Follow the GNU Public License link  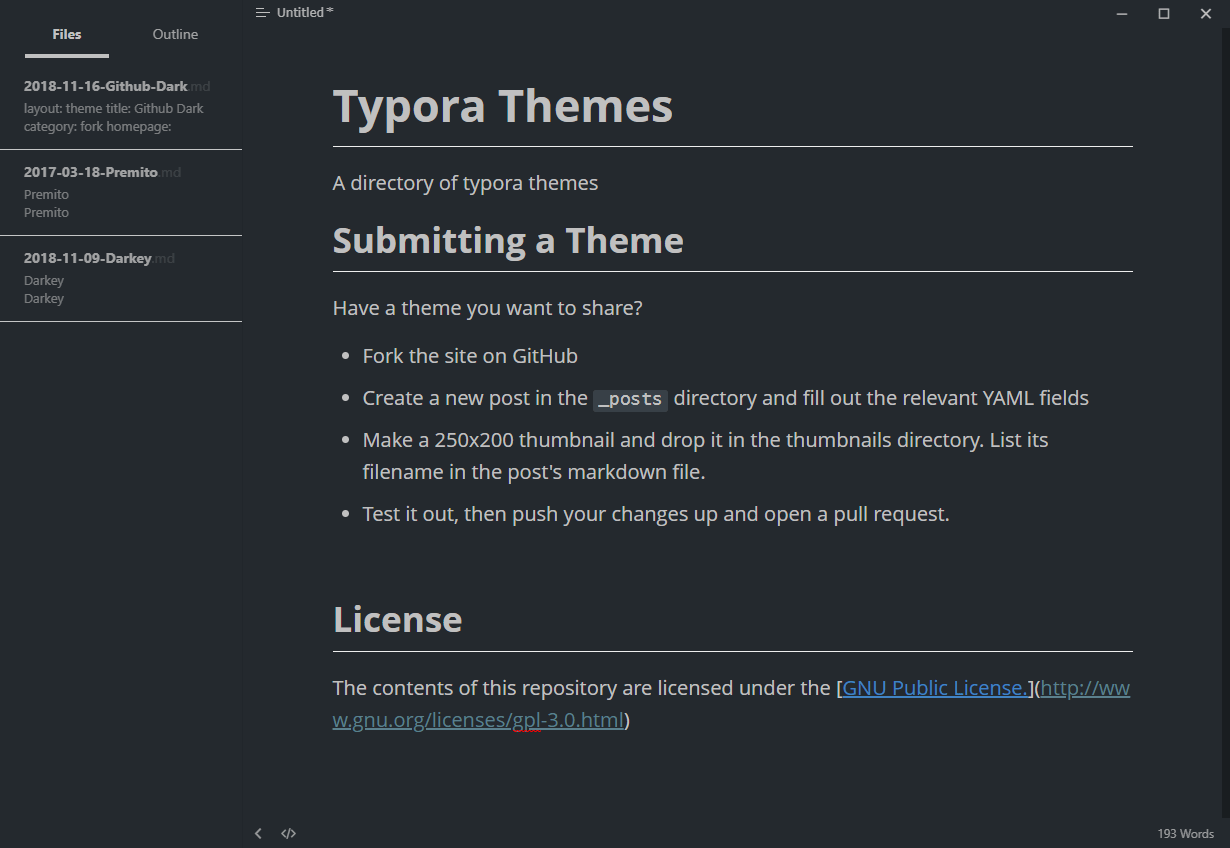(934, 688)
